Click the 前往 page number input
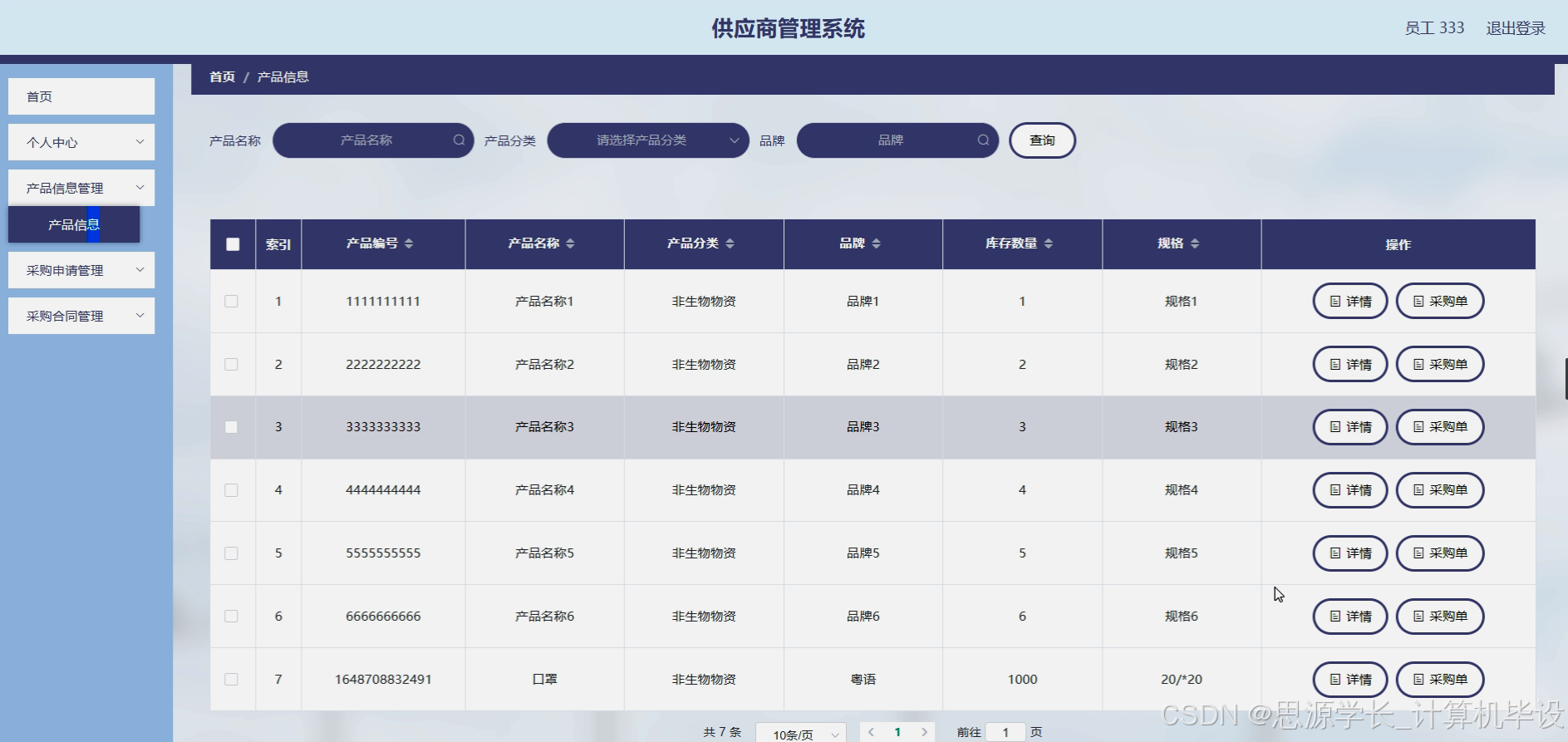The height and width of the screenshot is (742, 1568). tap(1005, 732)
